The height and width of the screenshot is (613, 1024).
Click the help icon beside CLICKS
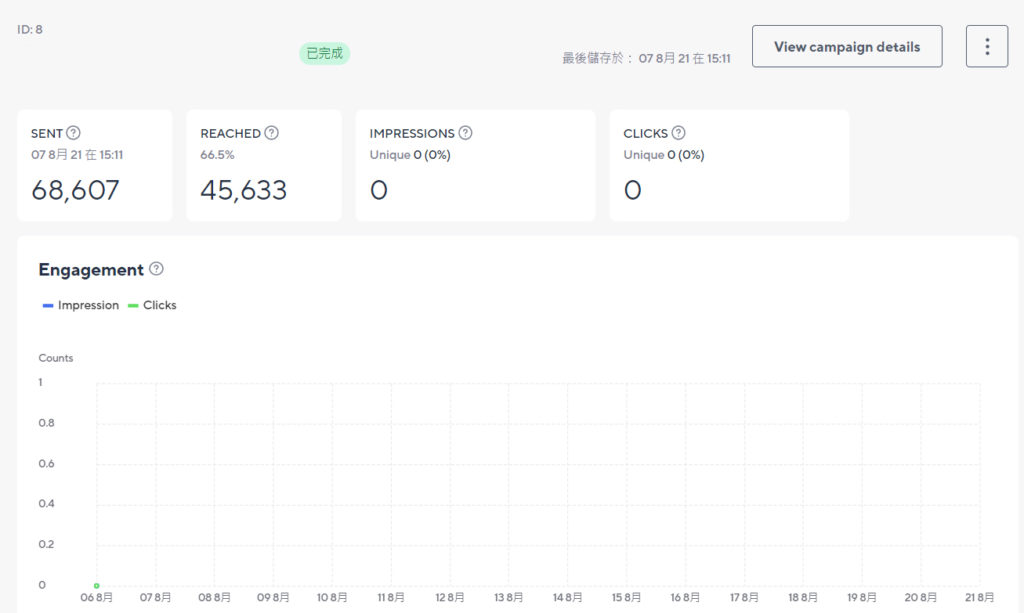679,133
